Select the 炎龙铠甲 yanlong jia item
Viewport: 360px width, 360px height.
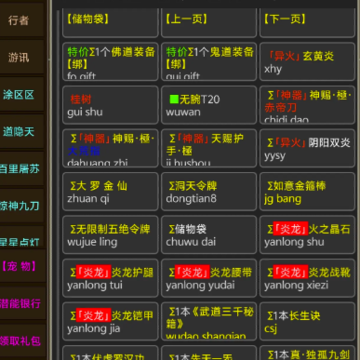tap(110, 321)
